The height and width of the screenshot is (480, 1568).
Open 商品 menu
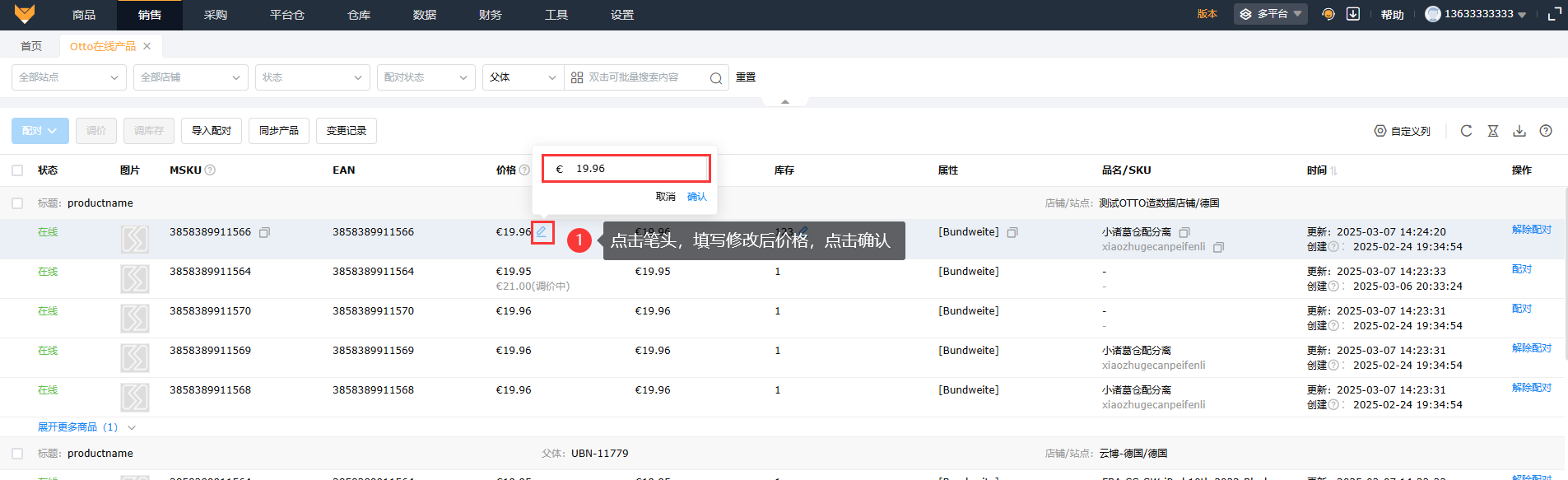pos(84,15)
